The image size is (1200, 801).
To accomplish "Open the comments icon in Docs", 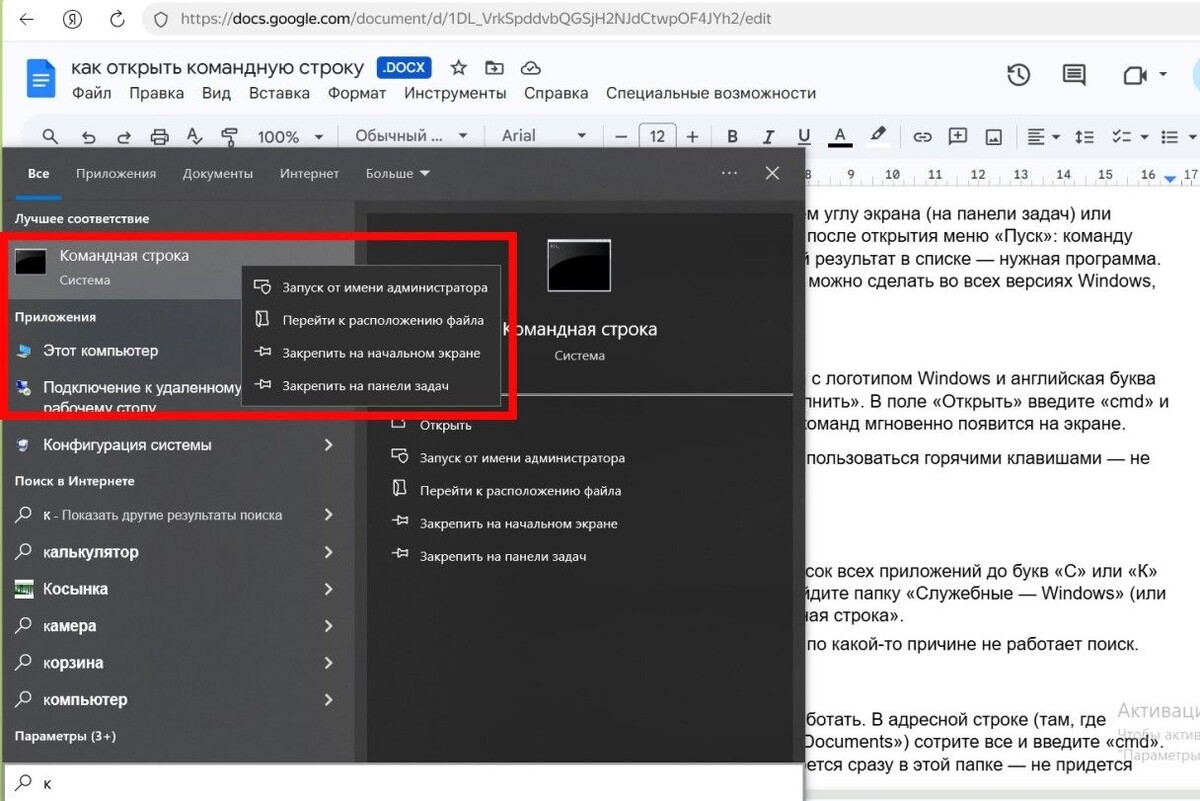I will tap(1074, 75).
